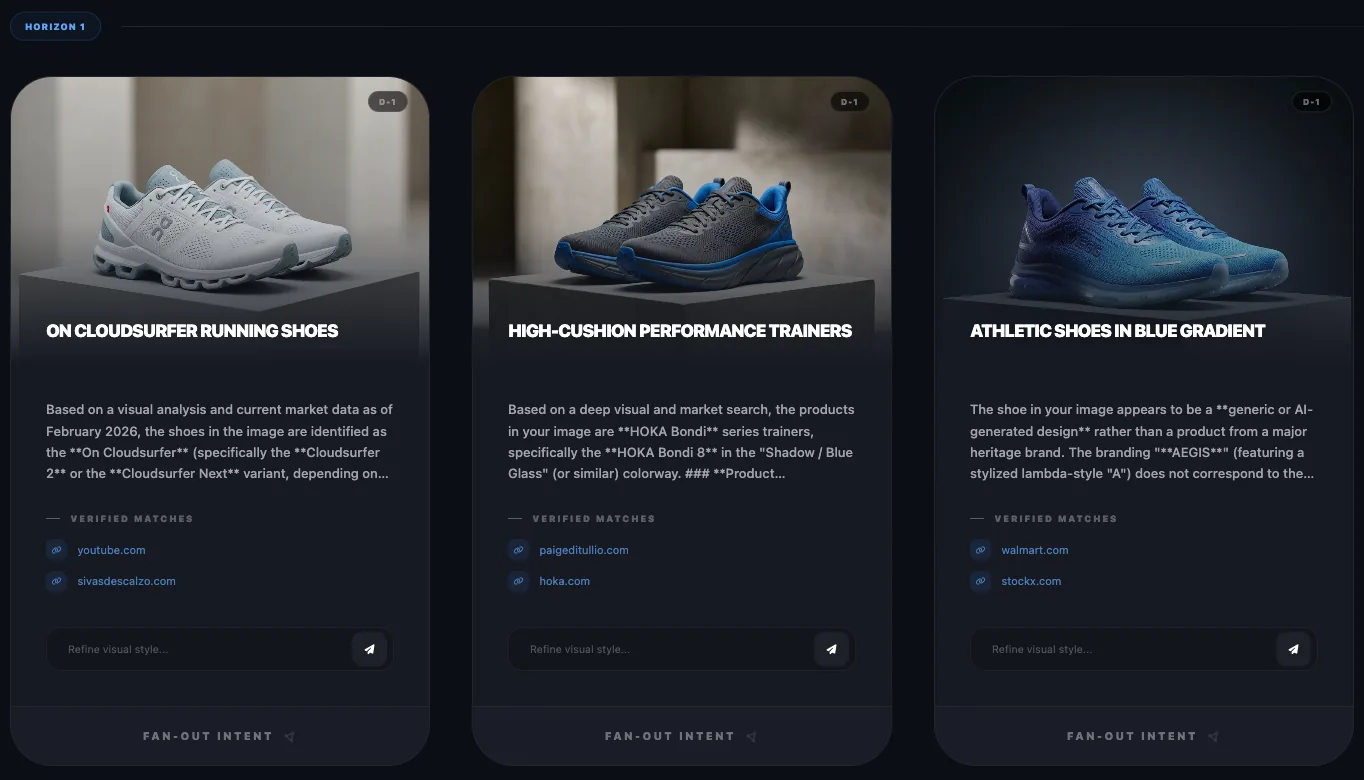Open the hoka.com verified match
Viewport: 1364px width, 780px height.
[564, 581]
